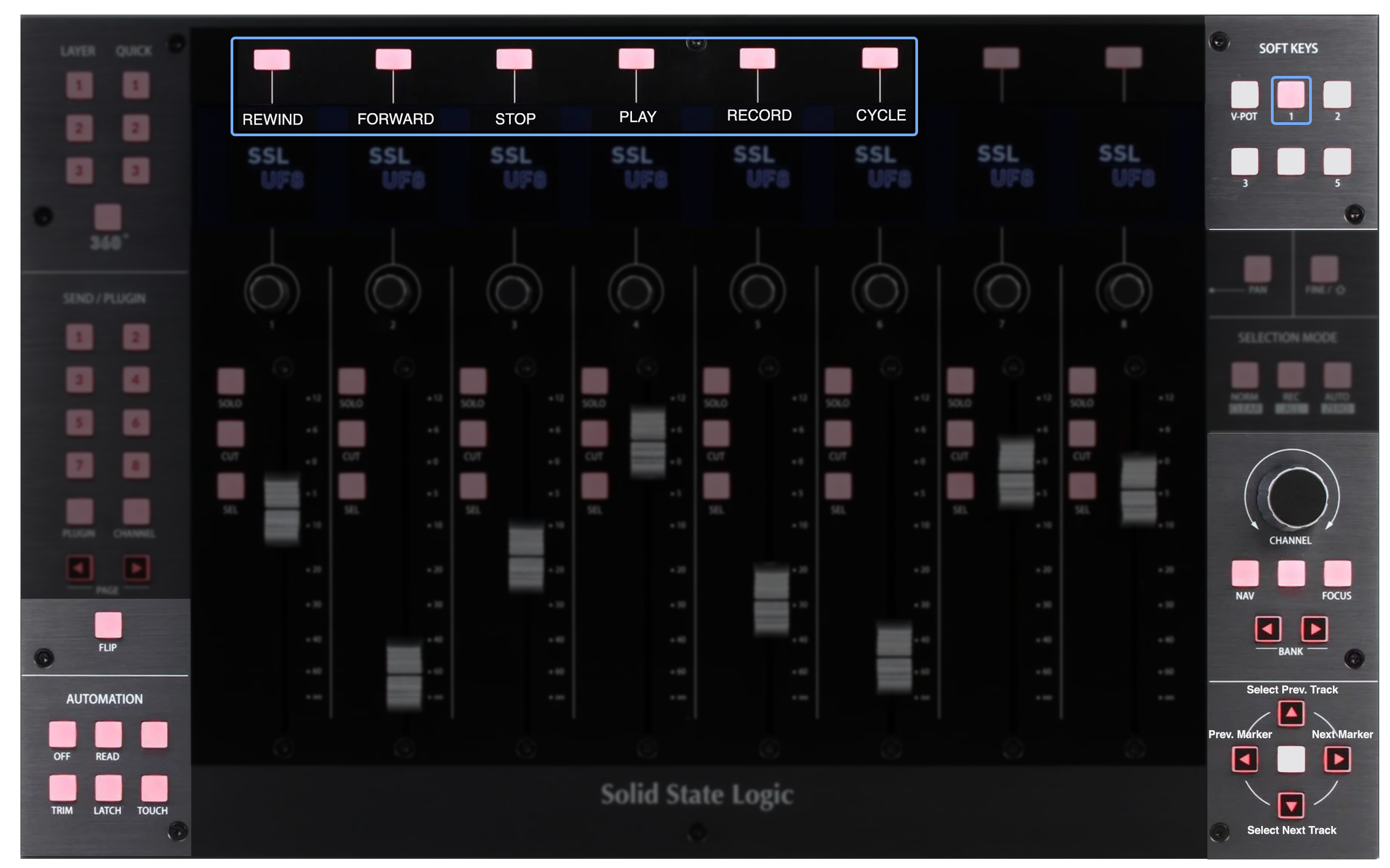Choose AUTO selection mode
Viewport: 1390px width, 868px height.
point(1337,375)
